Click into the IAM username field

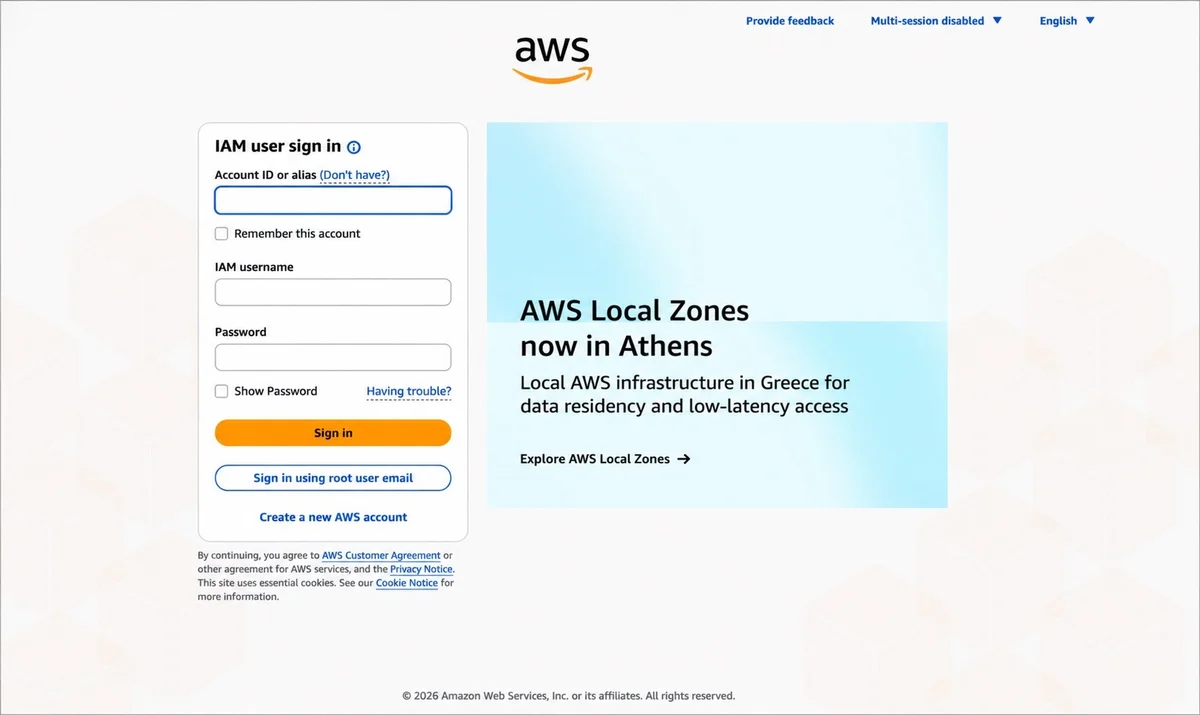pos(333,292)
